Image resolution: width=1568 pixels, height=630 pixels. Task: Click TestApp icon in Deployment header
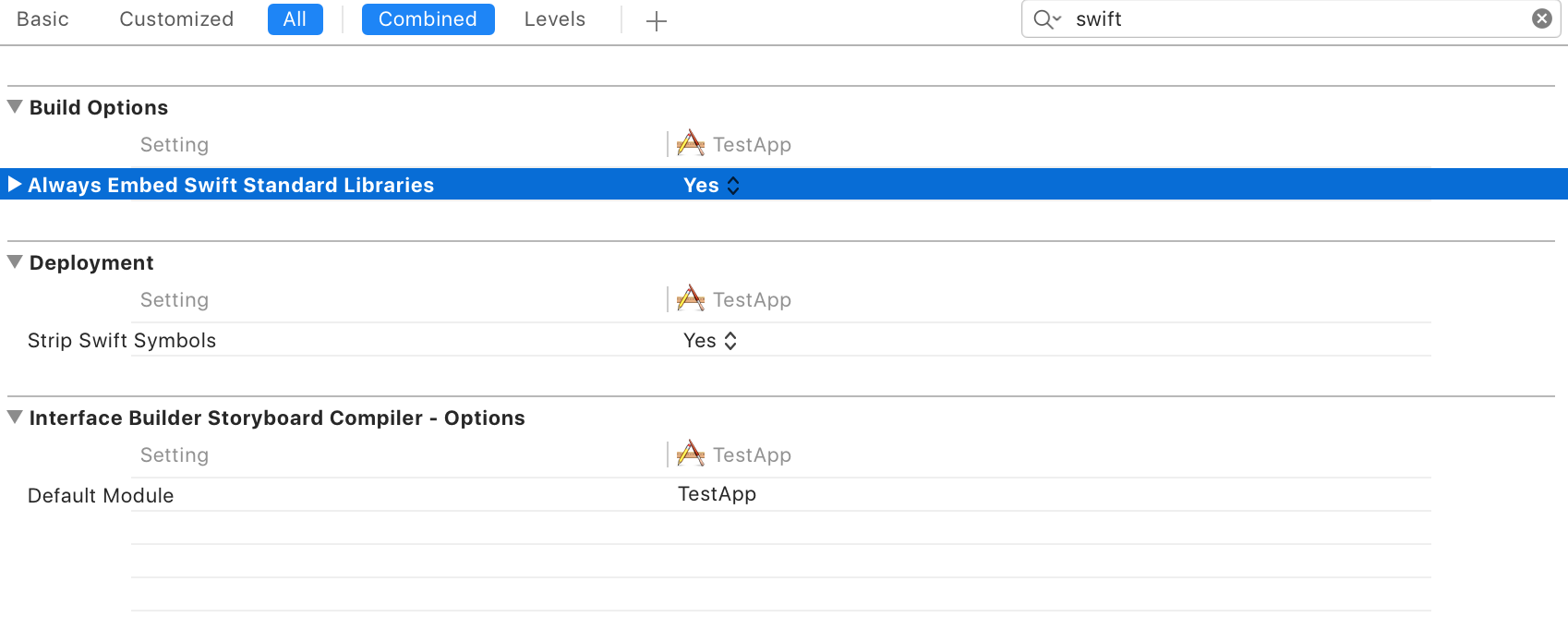(x=691, y=299)
